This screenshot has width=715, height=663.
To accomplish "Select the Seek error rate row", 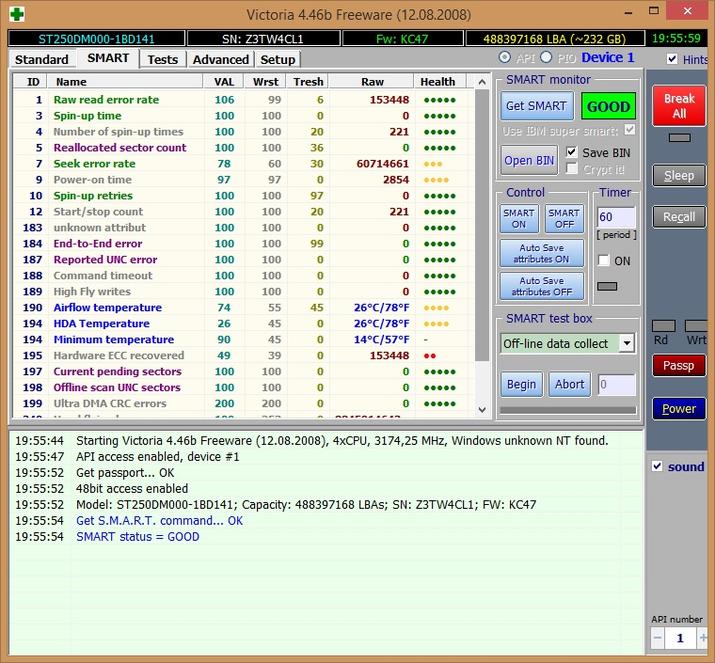I will coord(244,163).
